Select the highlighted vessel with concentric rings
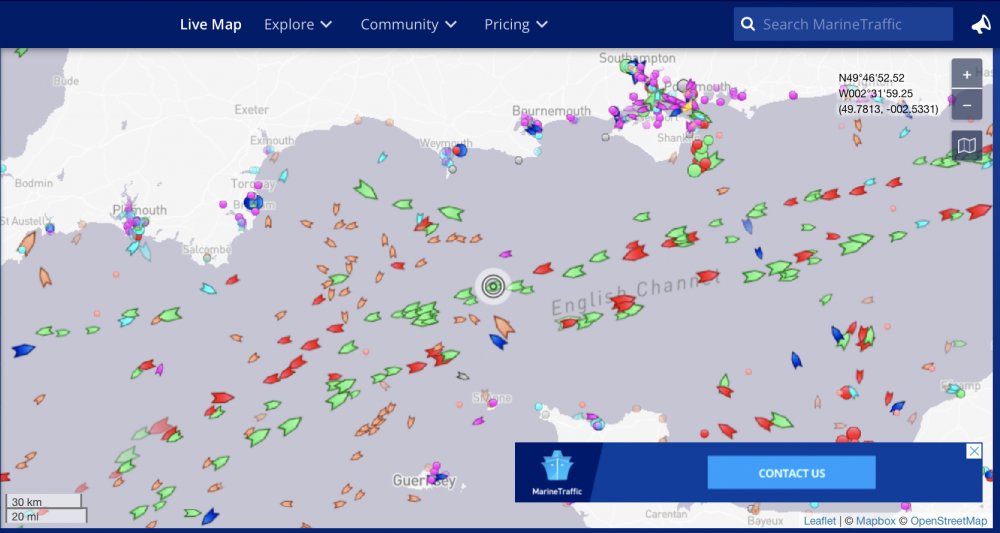This screenshot has width=1000, height=533. pos(492,287)
